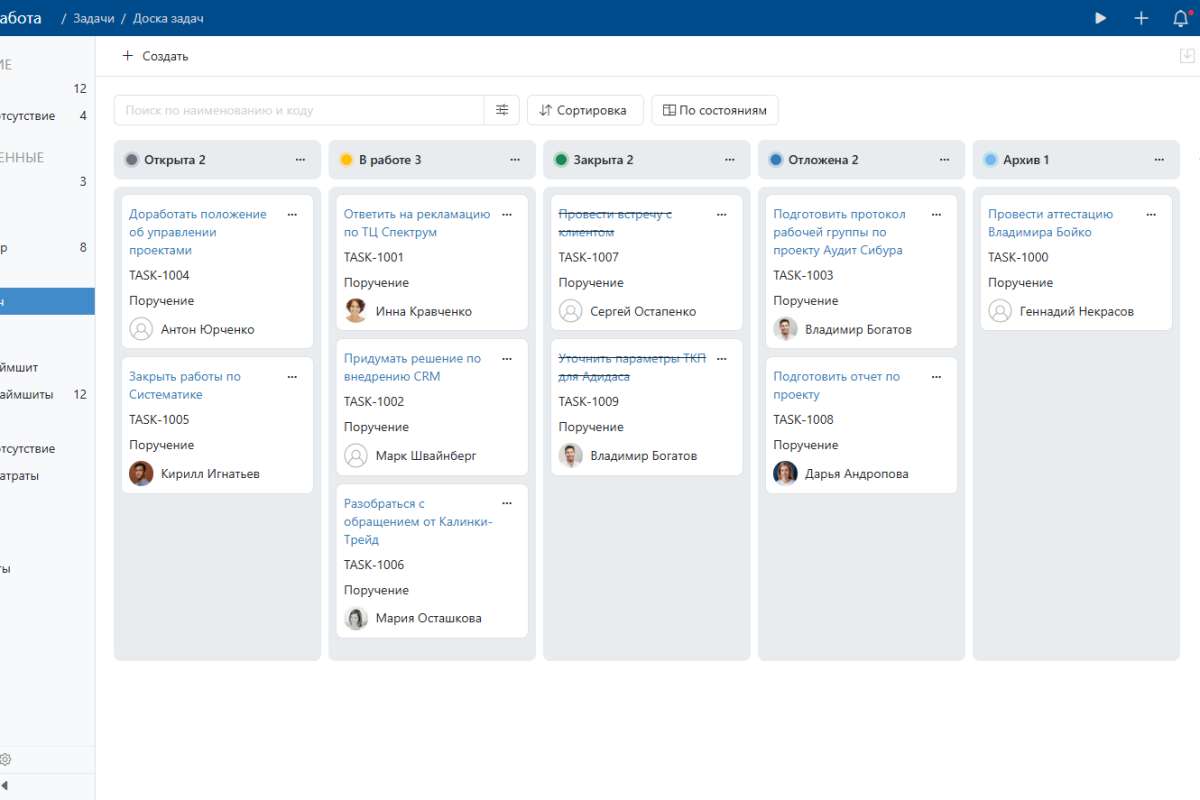The height and width of the screenshot is (800, 1200).
Task: Go to Доска задач breadcrumb
Action: tap(168, 18)
